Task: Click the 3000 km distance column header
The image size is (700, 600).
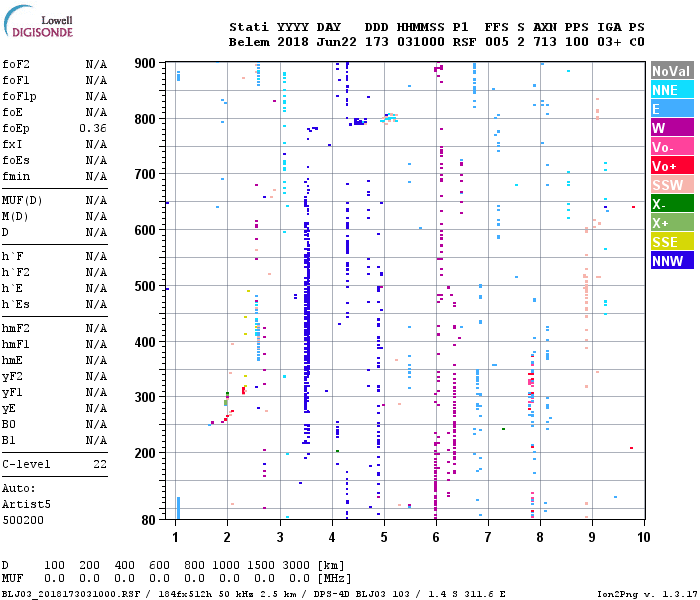Action: point(296,565)
